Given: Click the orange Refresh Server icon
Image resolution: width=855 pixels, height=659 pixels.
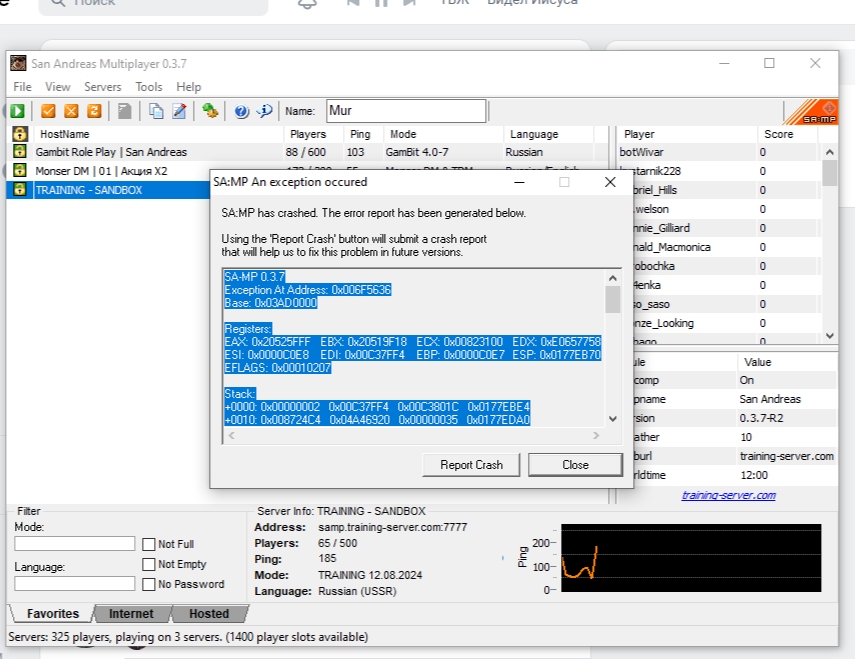Looking at the screenshot, I should pyautogui.click(x=94, y=111).
